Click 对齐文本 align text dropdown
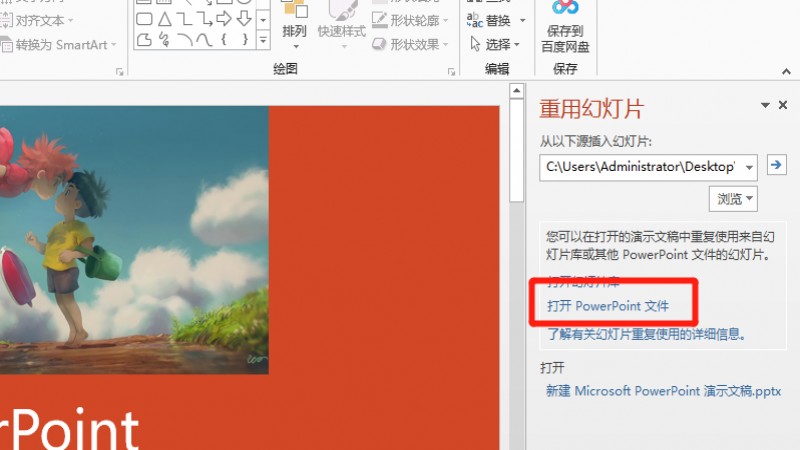800x450 pixels. [x=37, y=21]
